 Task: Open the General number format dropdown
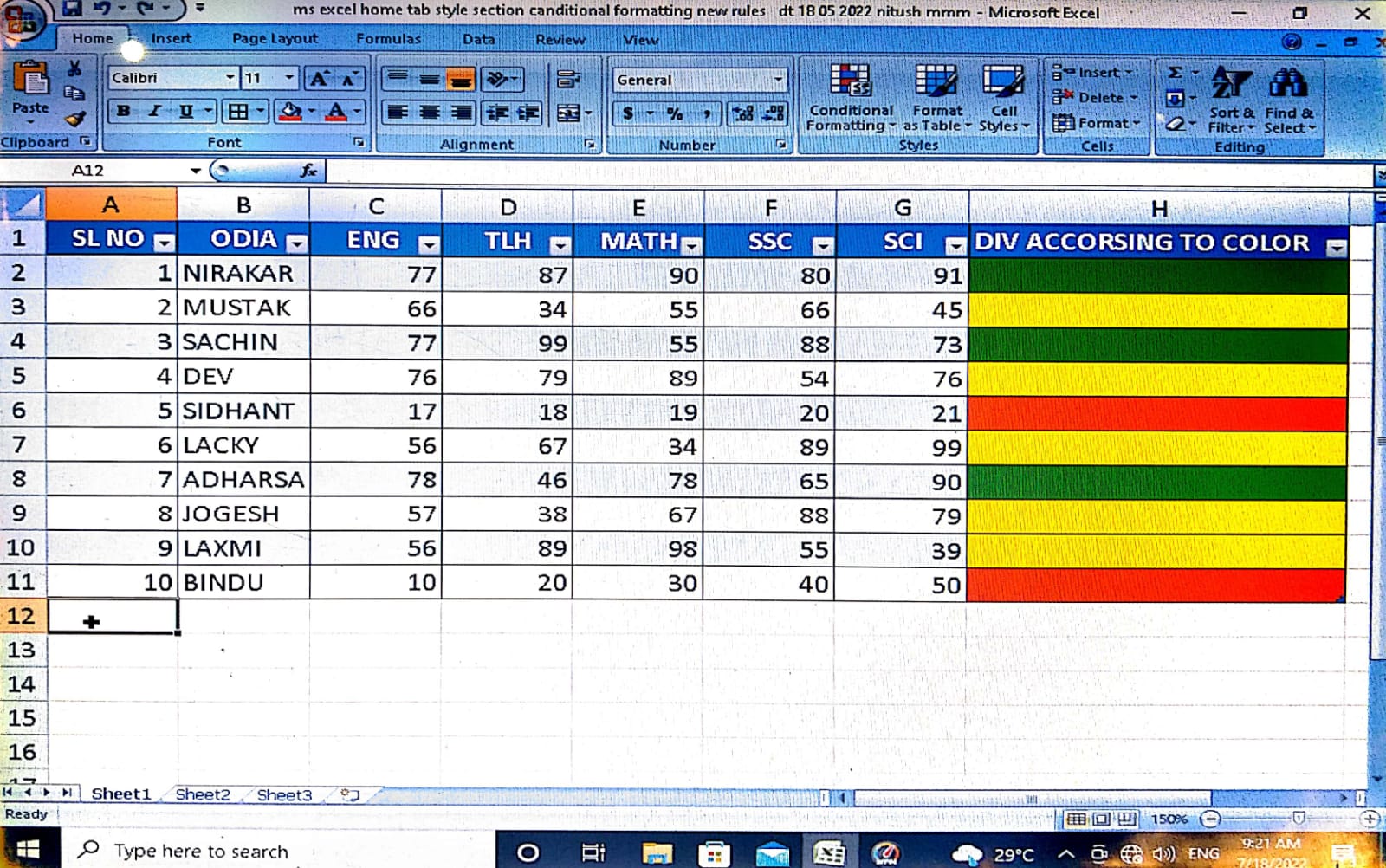pyautogui.click(x=777, y=80)
